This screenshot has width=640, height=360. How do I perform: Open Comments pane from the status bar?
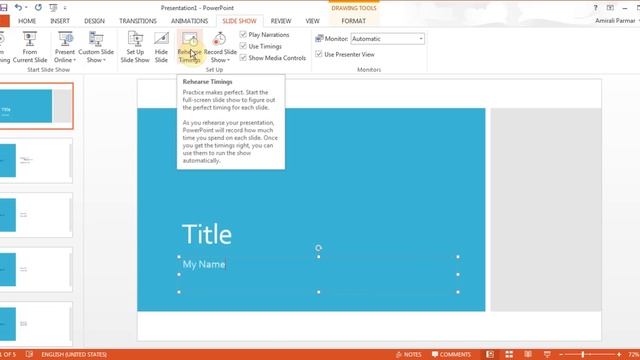(x=451, y=354)
